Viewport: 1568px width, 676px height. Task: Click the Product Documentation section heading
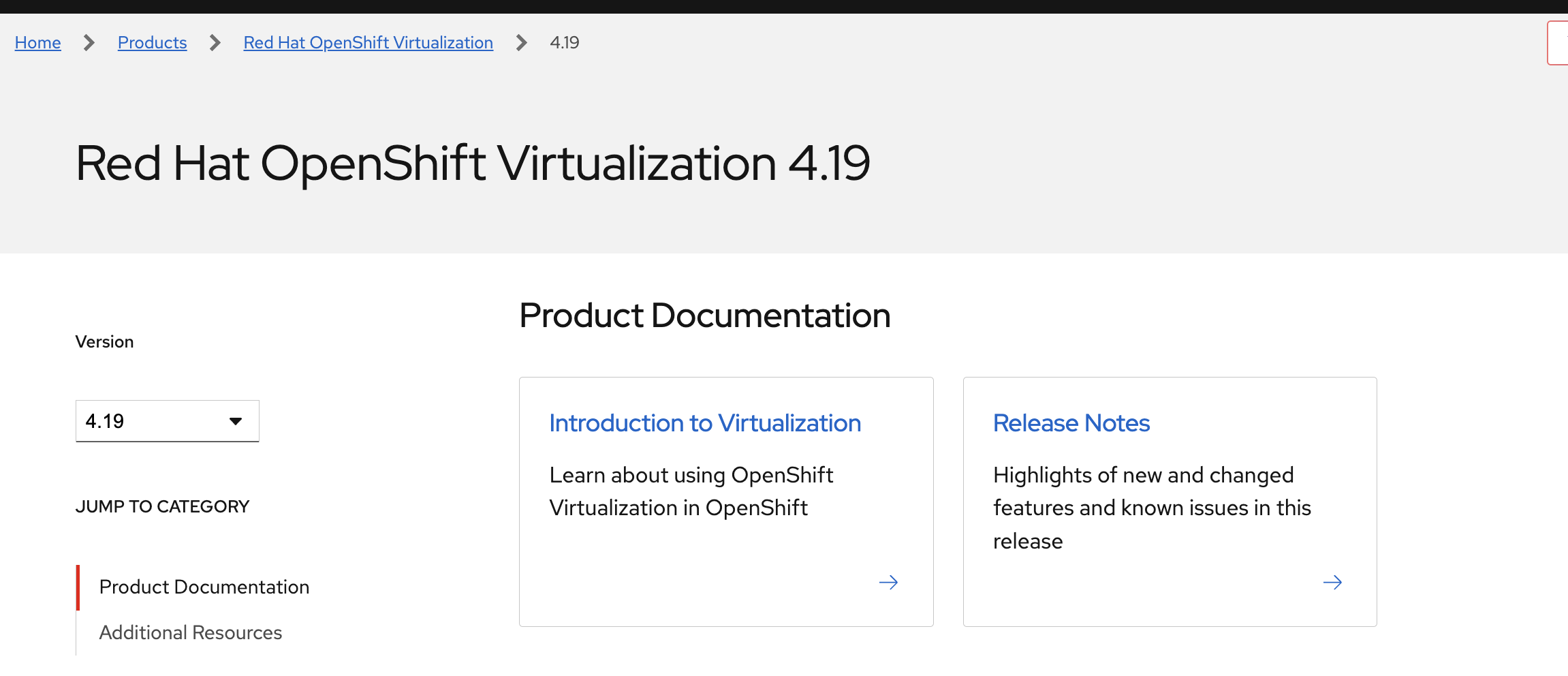coord(704,316)
